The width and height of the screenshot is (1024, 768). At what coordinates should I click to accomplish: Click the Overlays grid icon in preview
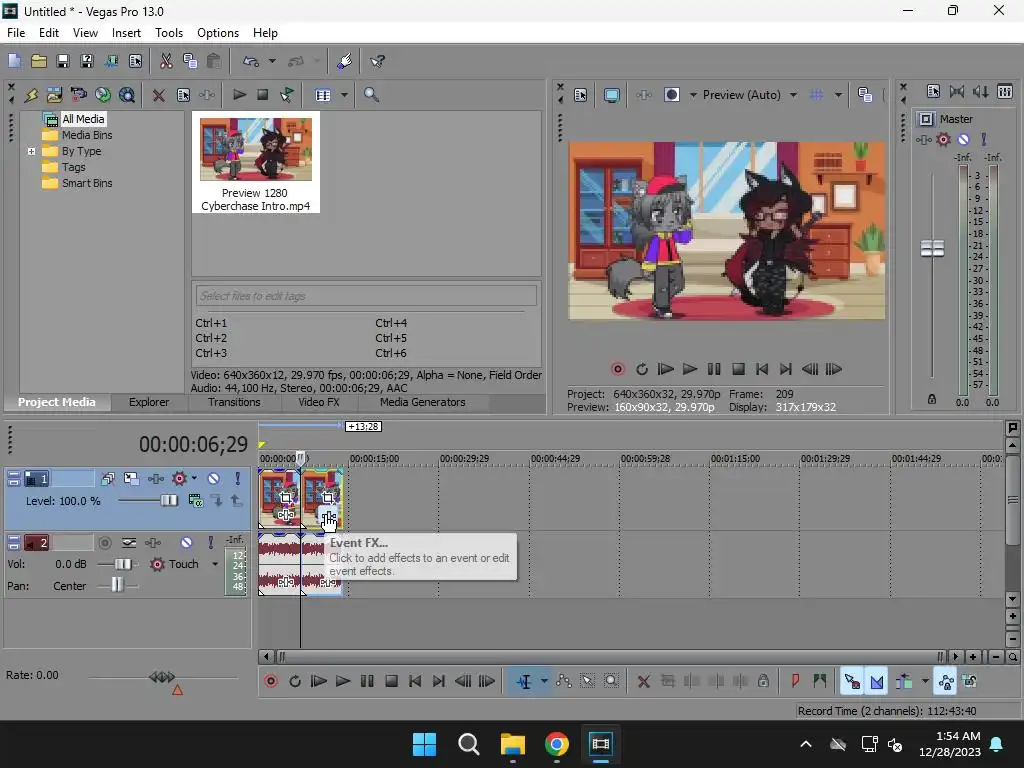(x=816, y=95)
